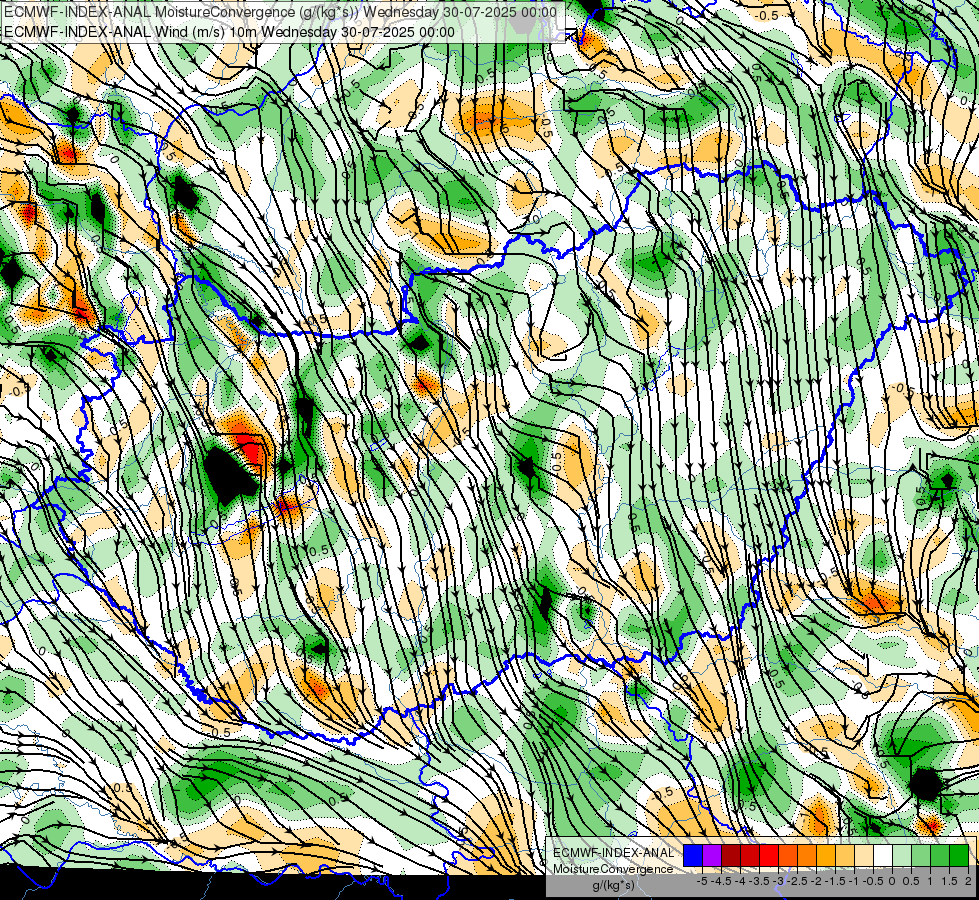Click the g/(kg*s) unit label in legend
The image size is (979, 900).
click(x=613, y=885)
